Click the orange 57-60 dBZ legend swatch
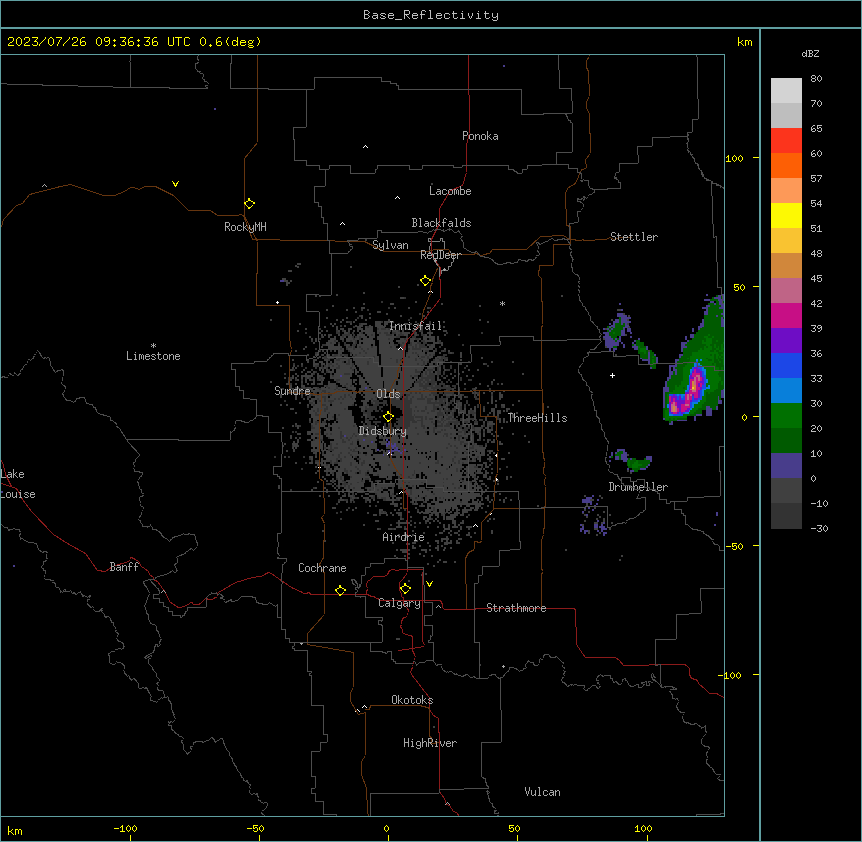 coord(786,165)
